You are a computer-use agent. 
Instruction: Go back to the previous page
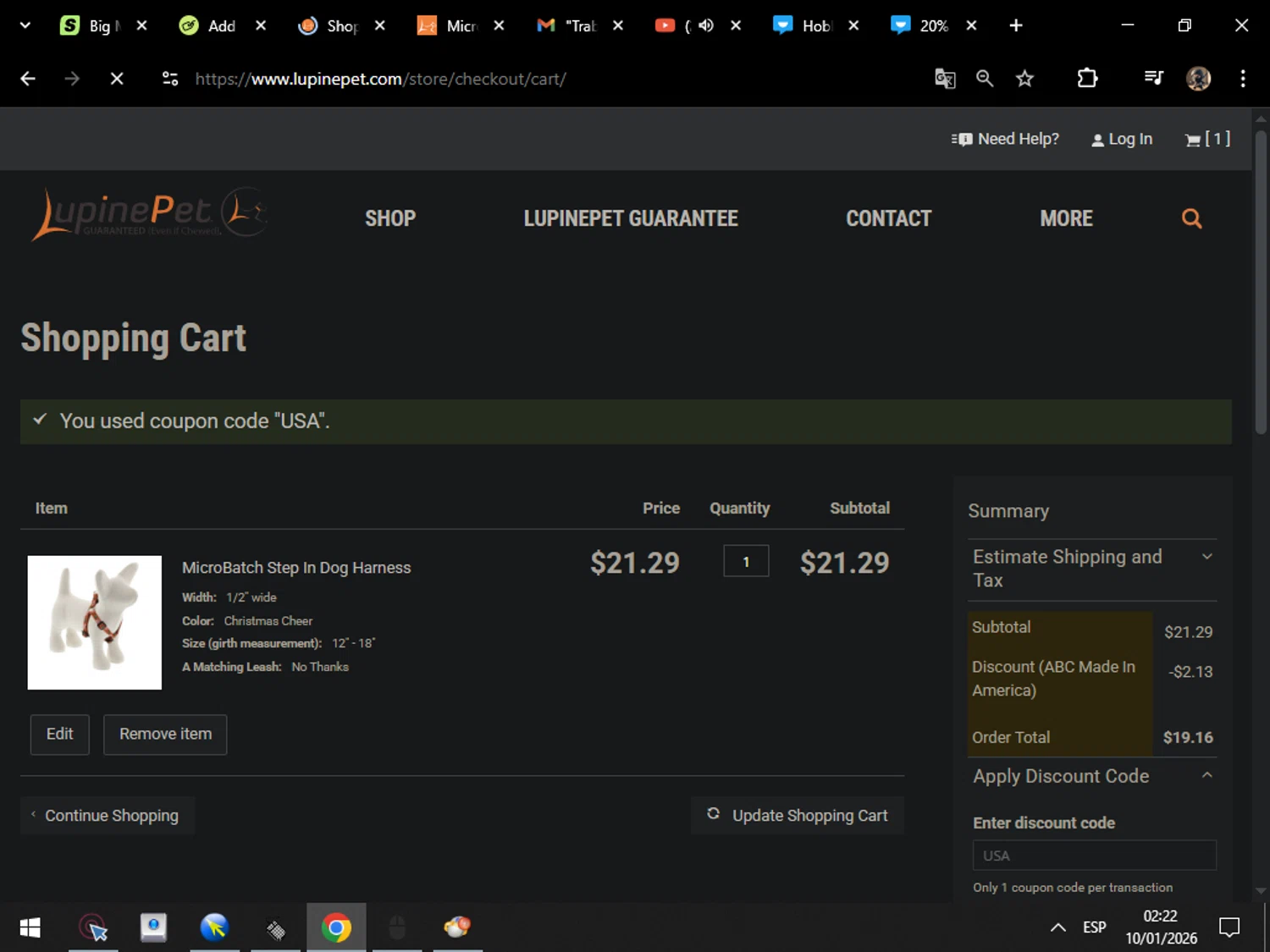(x=28, y=79)
